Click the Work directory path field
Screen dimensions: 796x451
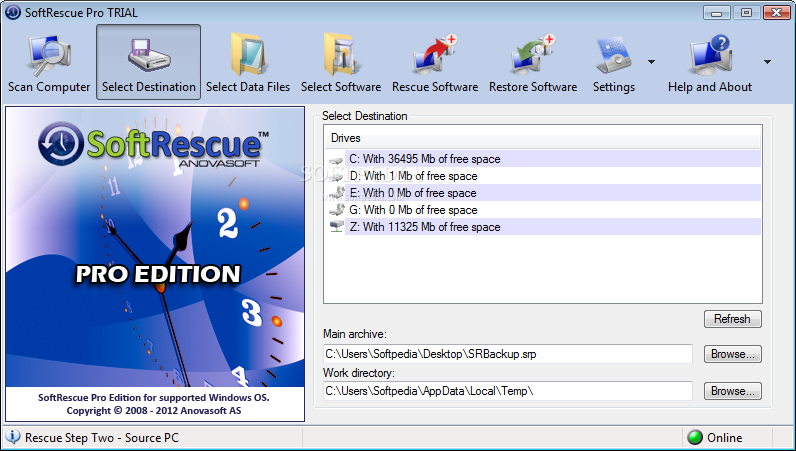click(x=508, y=391)
